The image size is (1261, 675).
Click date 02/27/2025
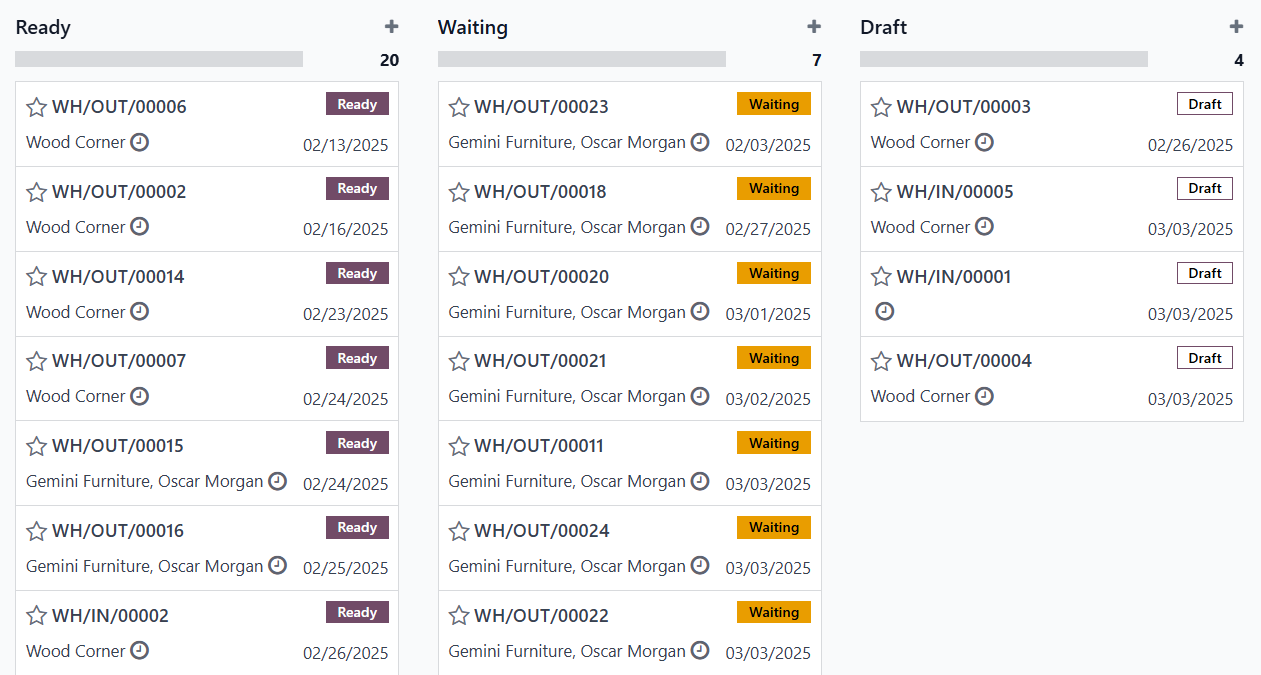tap(768, 230)
